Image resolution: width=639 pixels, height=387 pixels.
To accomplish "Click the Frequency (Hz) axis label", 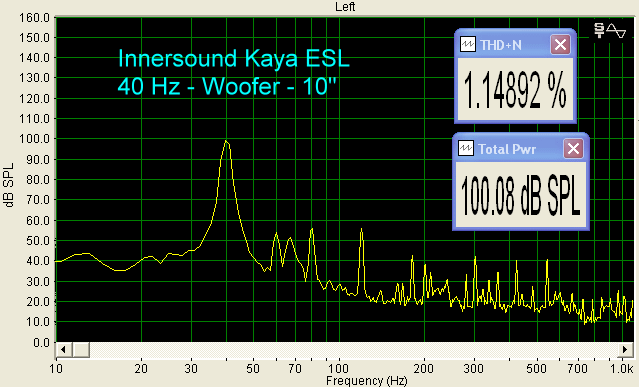I will 366,381.
